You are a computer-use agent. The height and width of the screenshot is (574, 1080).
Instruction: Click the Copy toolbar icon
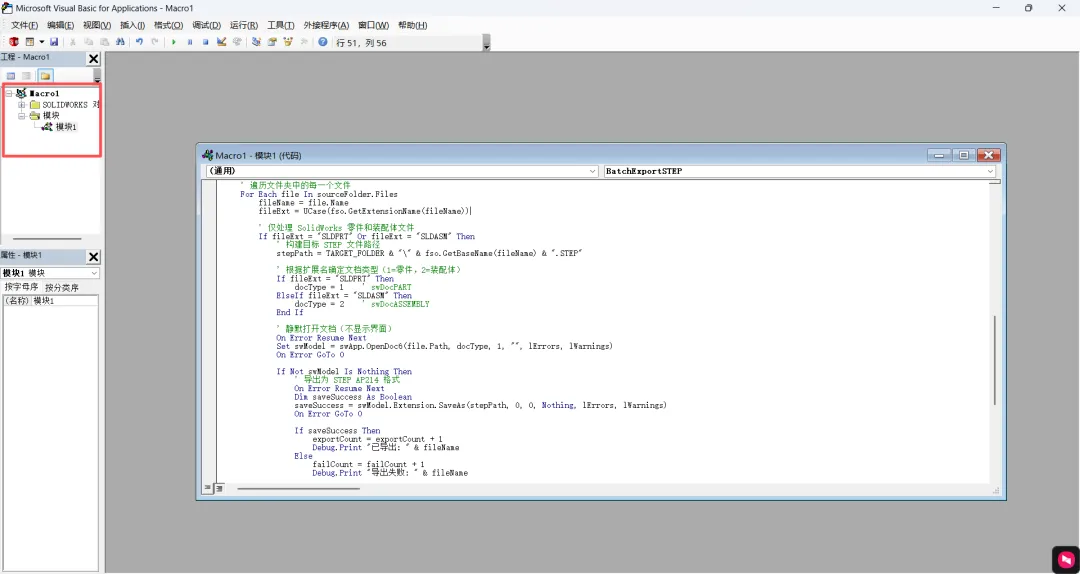[x=88, y=42]
